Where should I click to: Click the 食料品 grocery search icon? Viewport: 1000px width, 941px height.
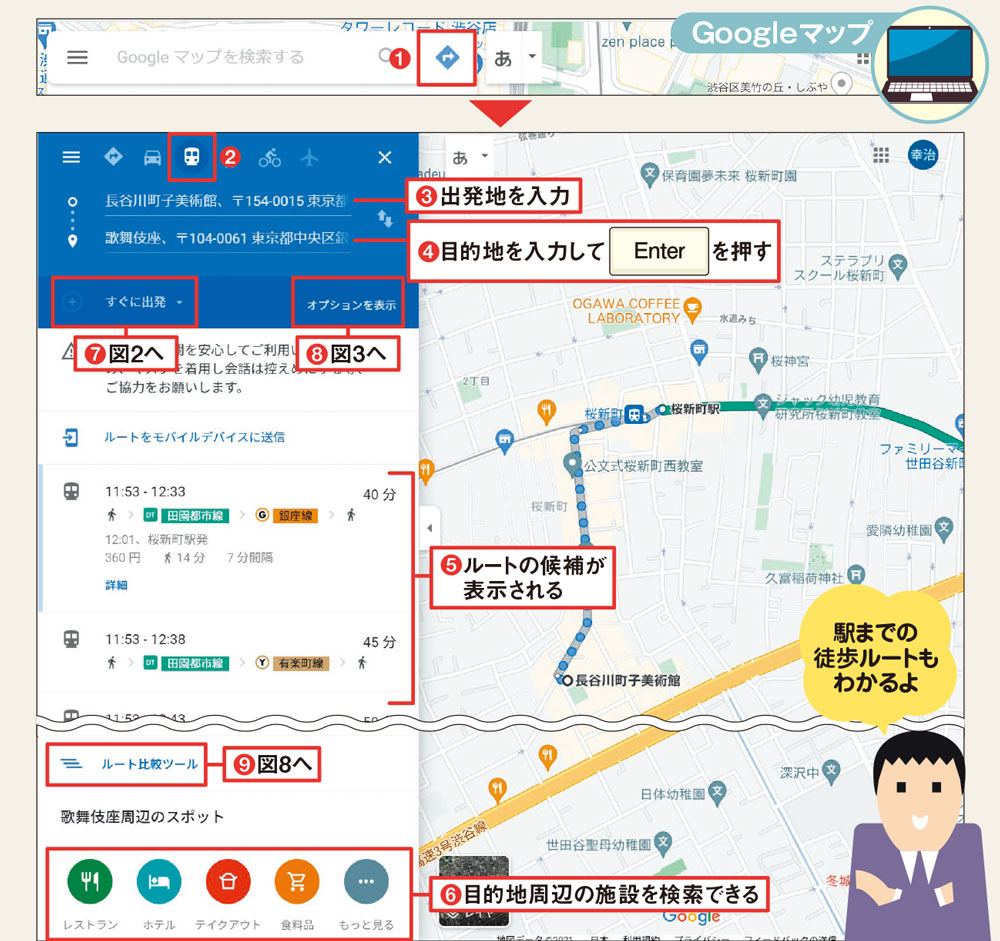point(297,882)
